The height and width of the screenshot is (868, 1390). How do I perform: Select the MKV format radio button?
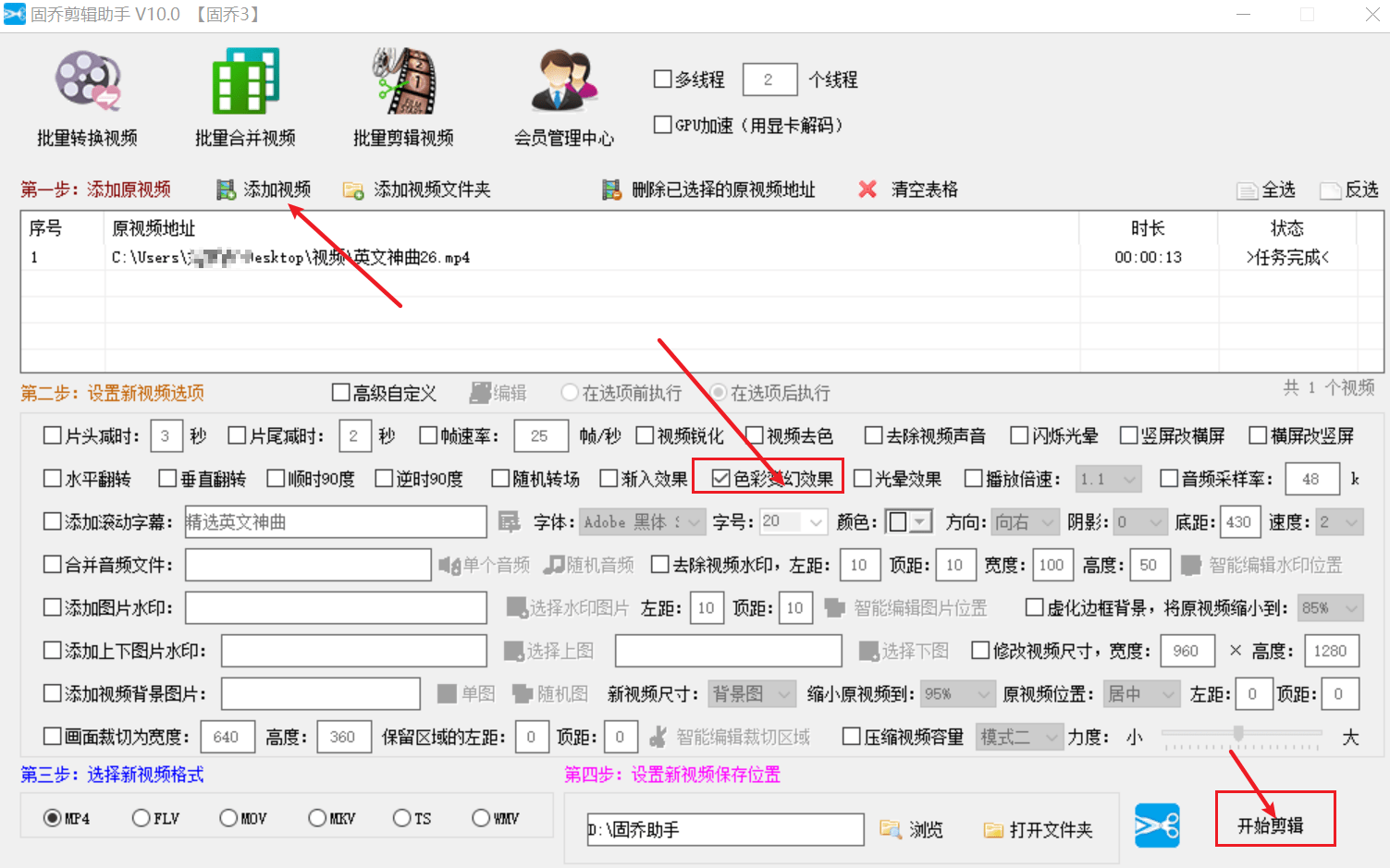[317, 818]
